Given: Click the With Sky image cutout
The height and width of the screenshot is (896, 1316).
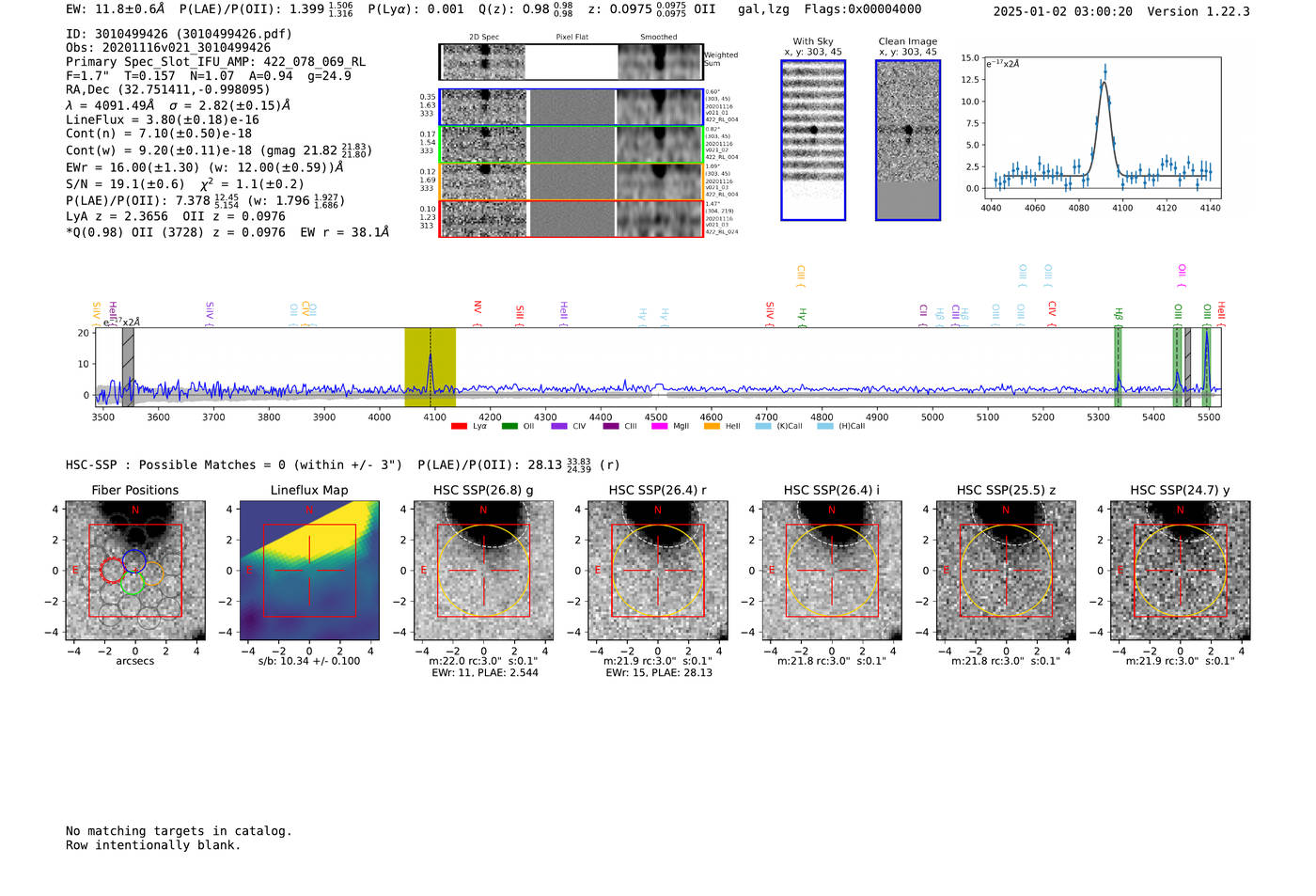Looking at the screenshot, I should (x=813, y=140).
